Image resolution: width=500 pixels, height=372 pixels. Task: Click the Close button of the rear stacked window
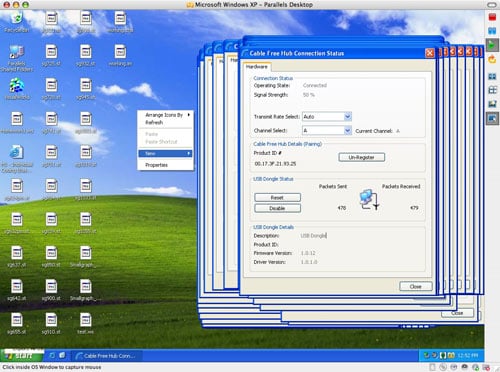pyautogui.click(x=457, y=313)
